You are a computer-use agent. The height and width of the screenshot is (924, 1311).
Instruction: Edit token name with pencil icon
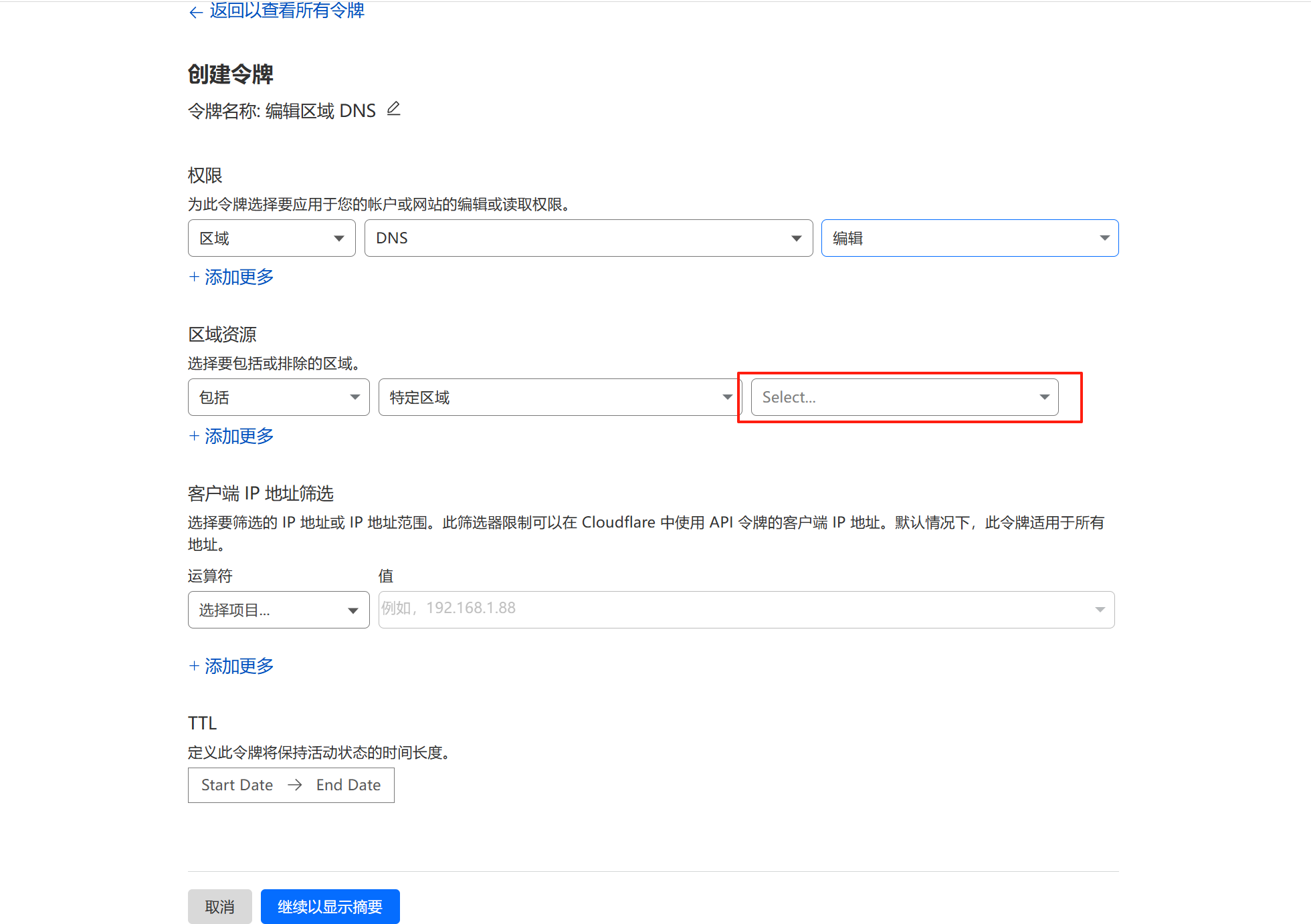tap(393, 109)
